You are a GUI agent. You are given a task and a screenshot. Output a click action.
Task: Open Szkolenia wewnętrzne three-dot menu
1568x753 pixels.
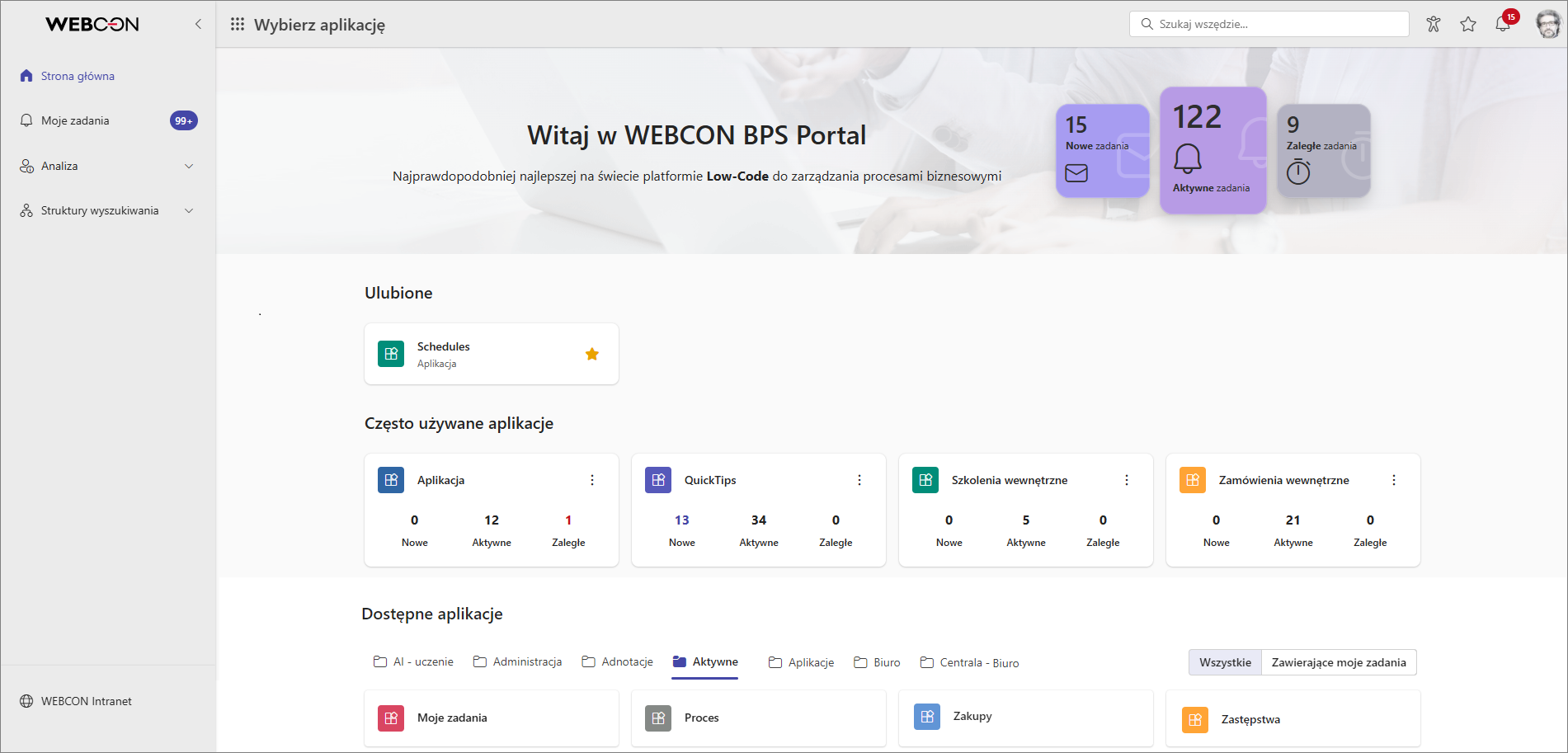coord(1127,480)
